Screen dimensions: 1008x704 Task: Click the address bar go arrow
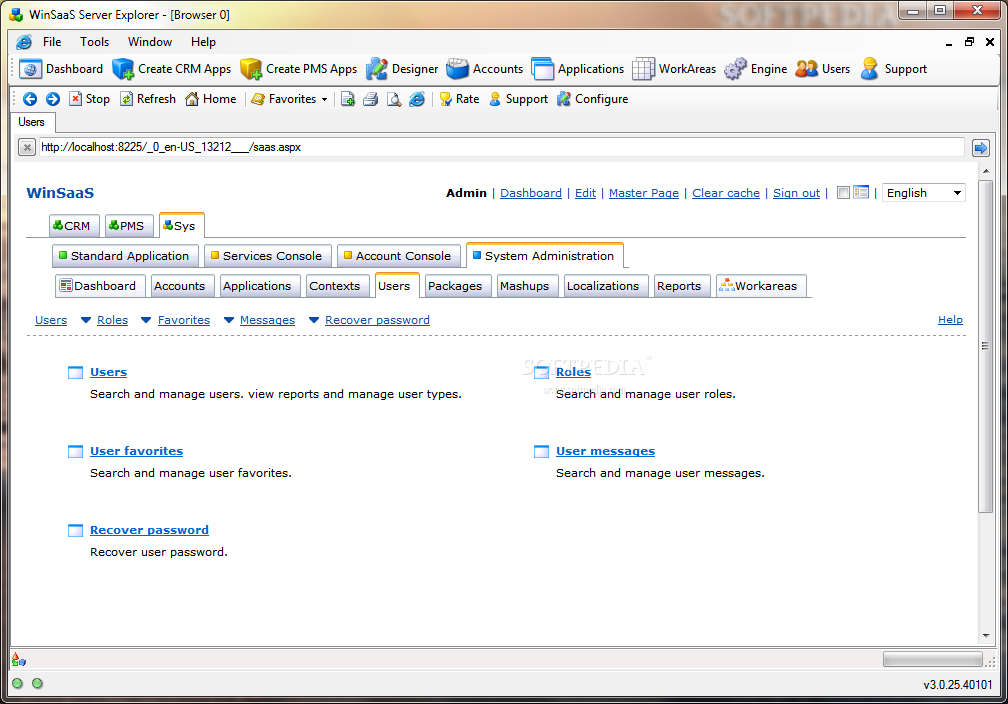tap(980, 148)
